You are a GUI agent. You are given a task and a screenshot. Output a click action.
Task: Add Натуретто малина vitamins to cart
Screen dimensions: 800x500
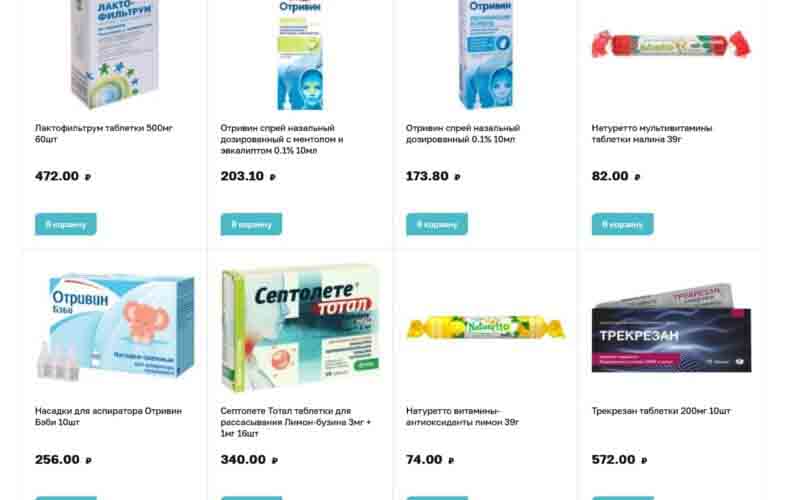622,224
